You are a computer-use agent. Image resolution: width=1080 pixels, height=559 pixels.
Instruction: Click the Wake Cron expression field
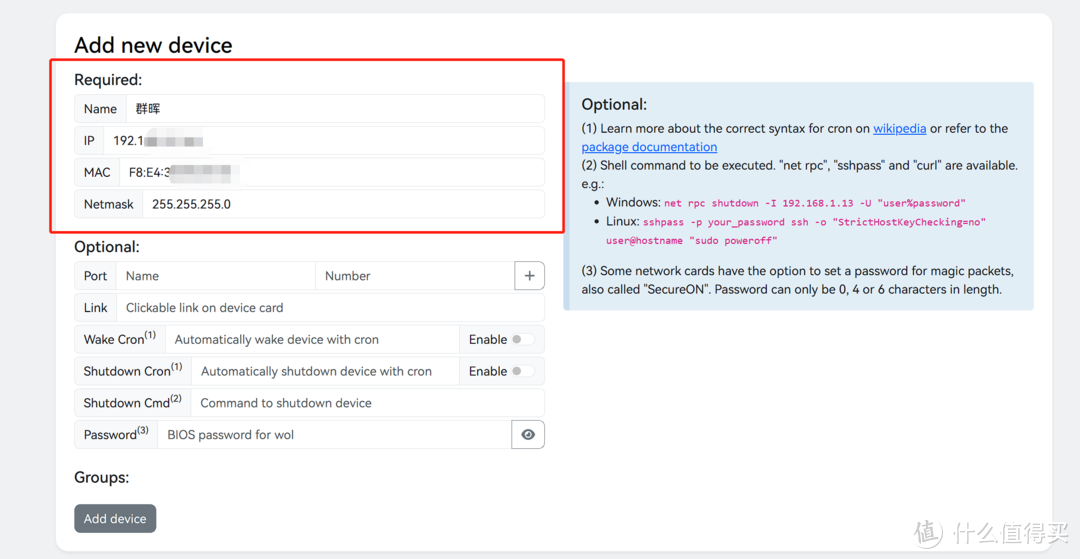(x=312, y=339)
